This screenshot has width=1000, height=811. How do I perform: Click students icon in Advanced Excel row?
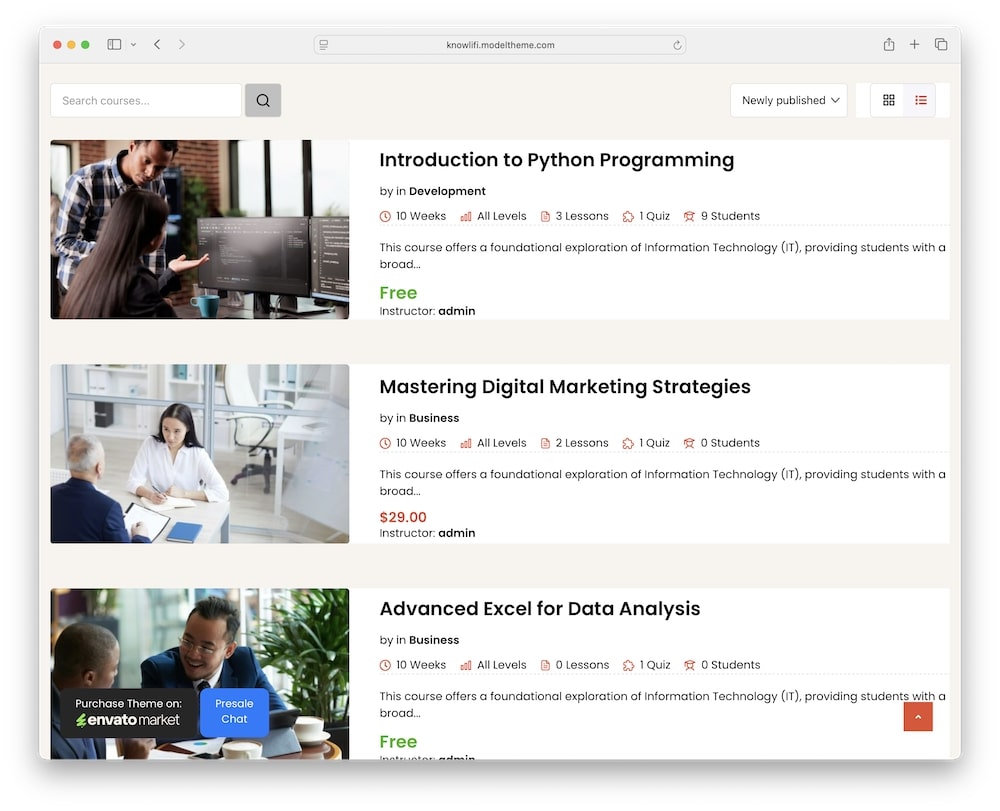(689, 666)
